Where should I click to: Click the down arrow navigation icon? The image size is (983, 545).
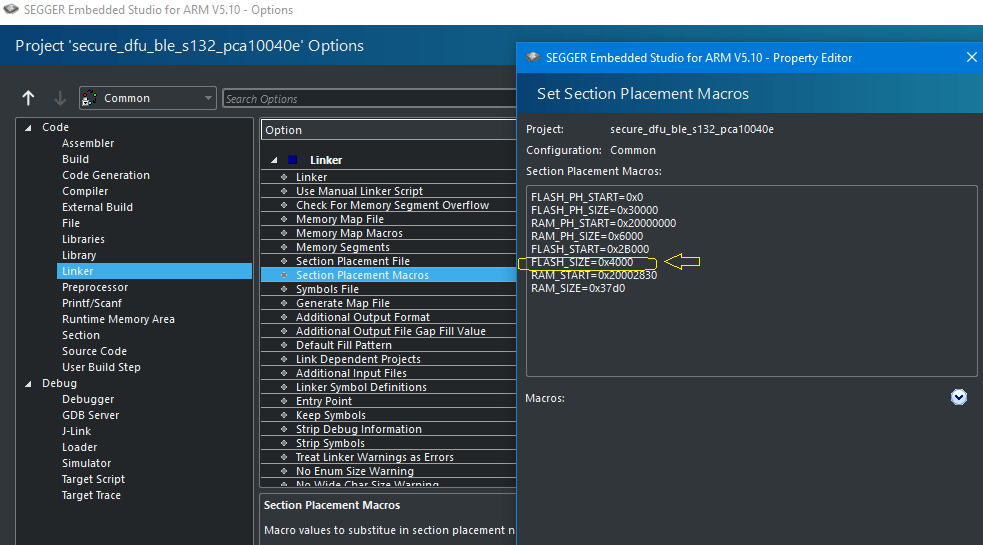[59, 98]
